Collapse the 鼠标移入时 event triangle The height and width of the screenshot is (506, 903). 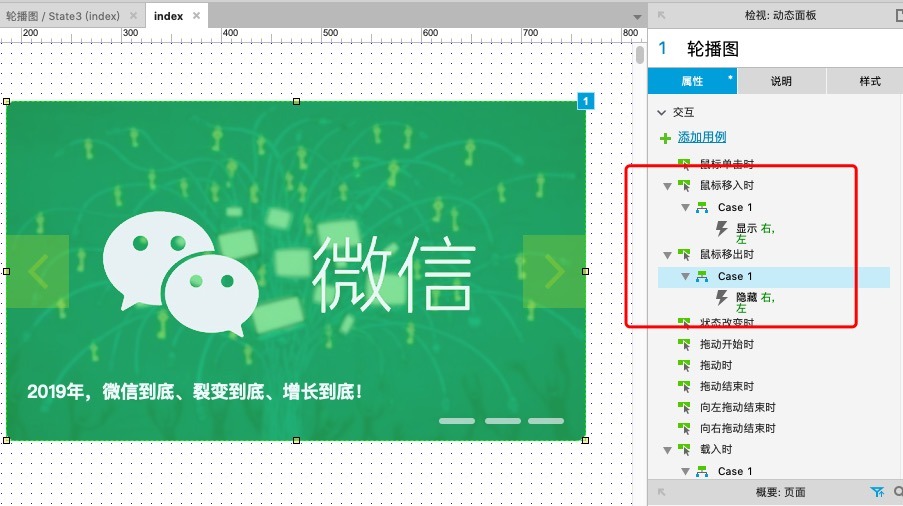pos(667,186)
